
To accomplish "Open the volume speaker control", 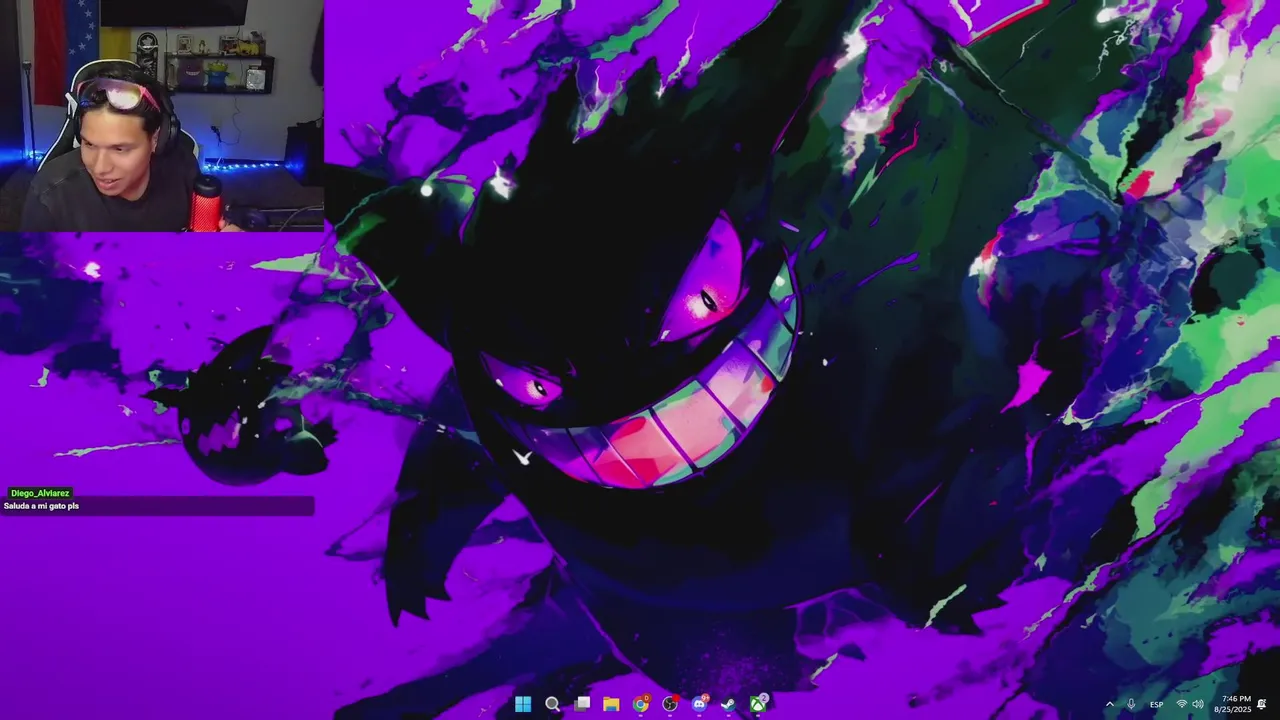I will point(1198,705).
